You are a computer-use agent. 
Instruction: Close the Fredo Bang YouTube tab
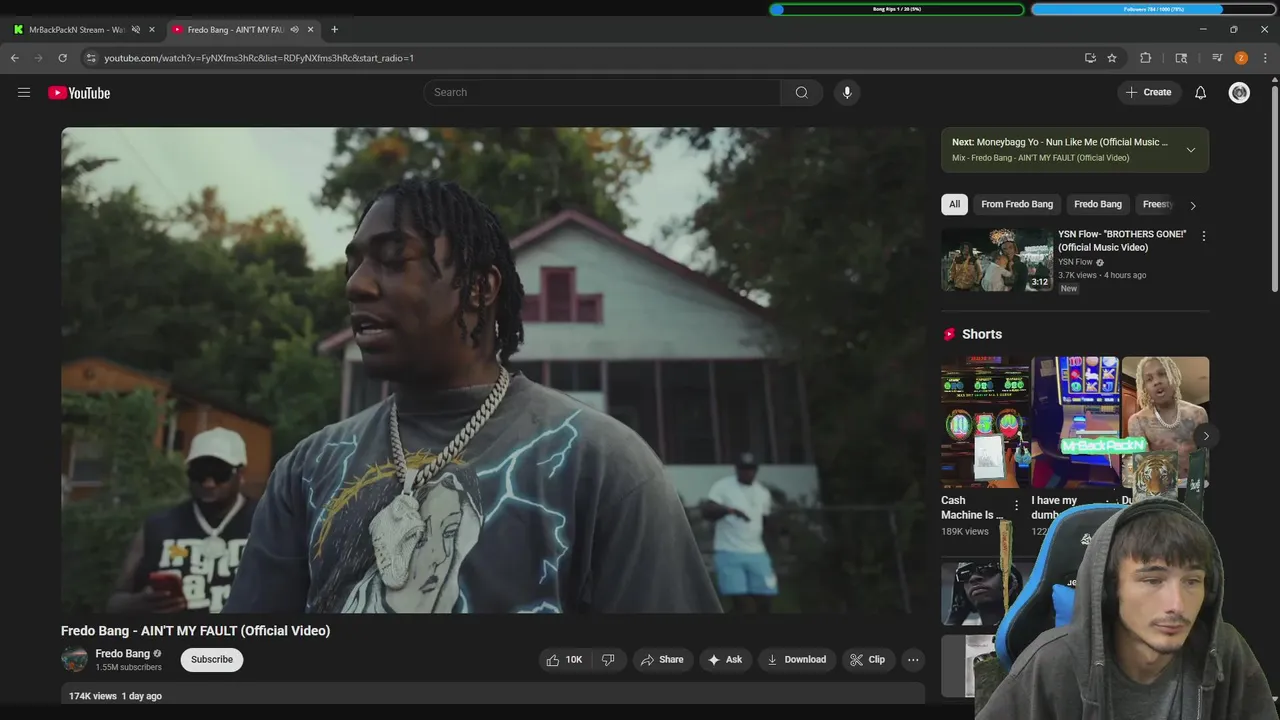coord(310,30)
